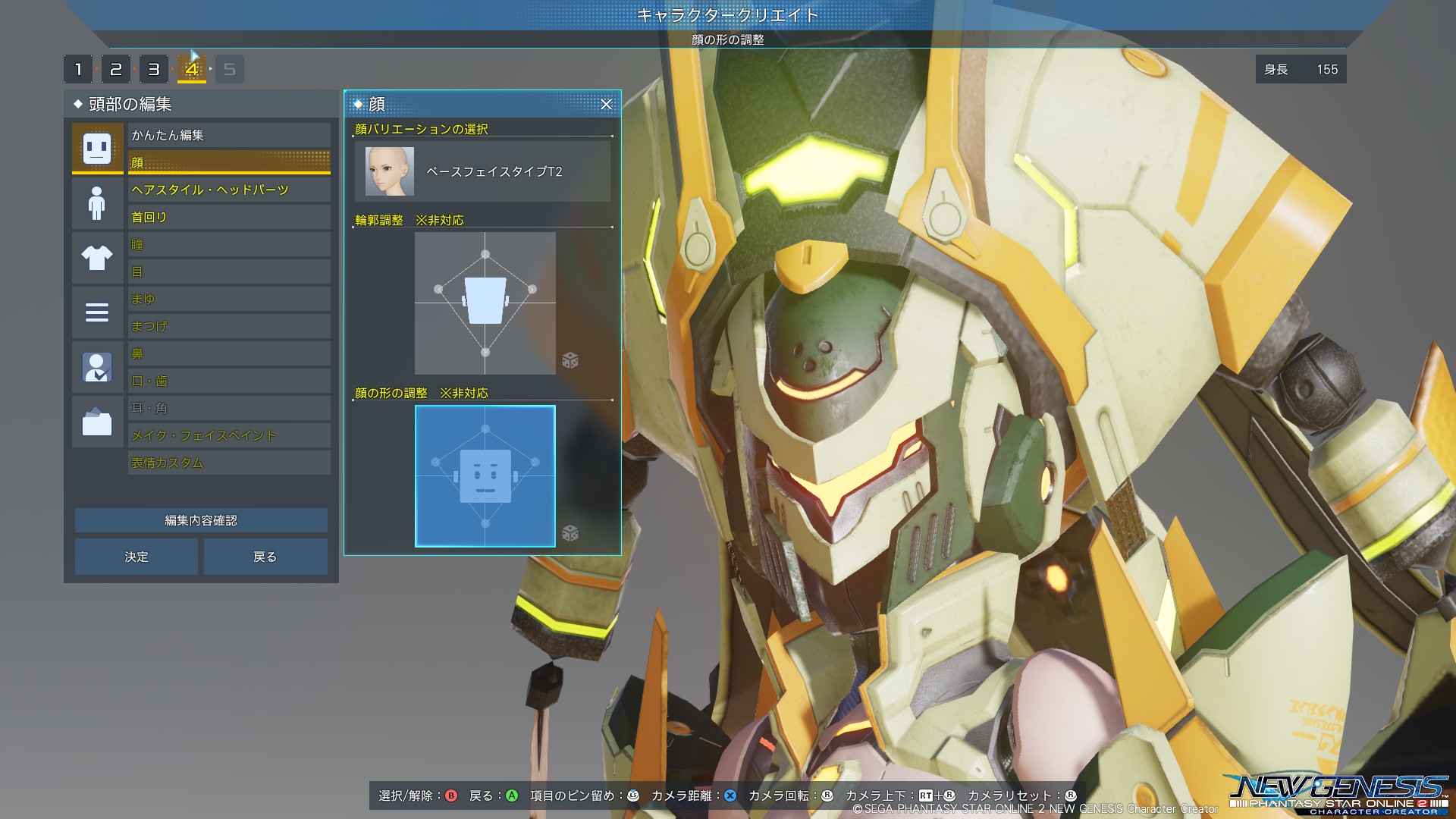Open ヘアスタイル・ヘッドパーツ menu item

[229, 190]
